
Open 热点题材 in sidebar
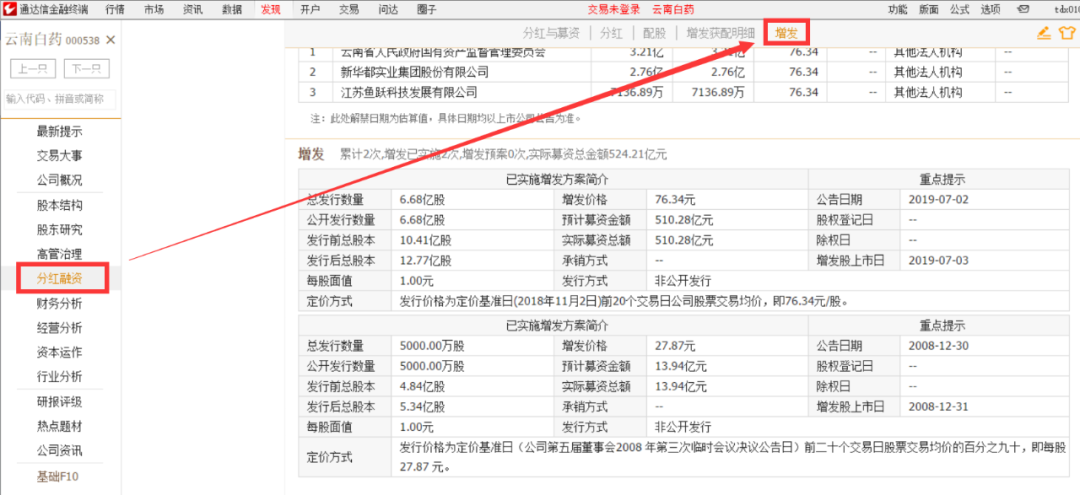click(59, 426)
